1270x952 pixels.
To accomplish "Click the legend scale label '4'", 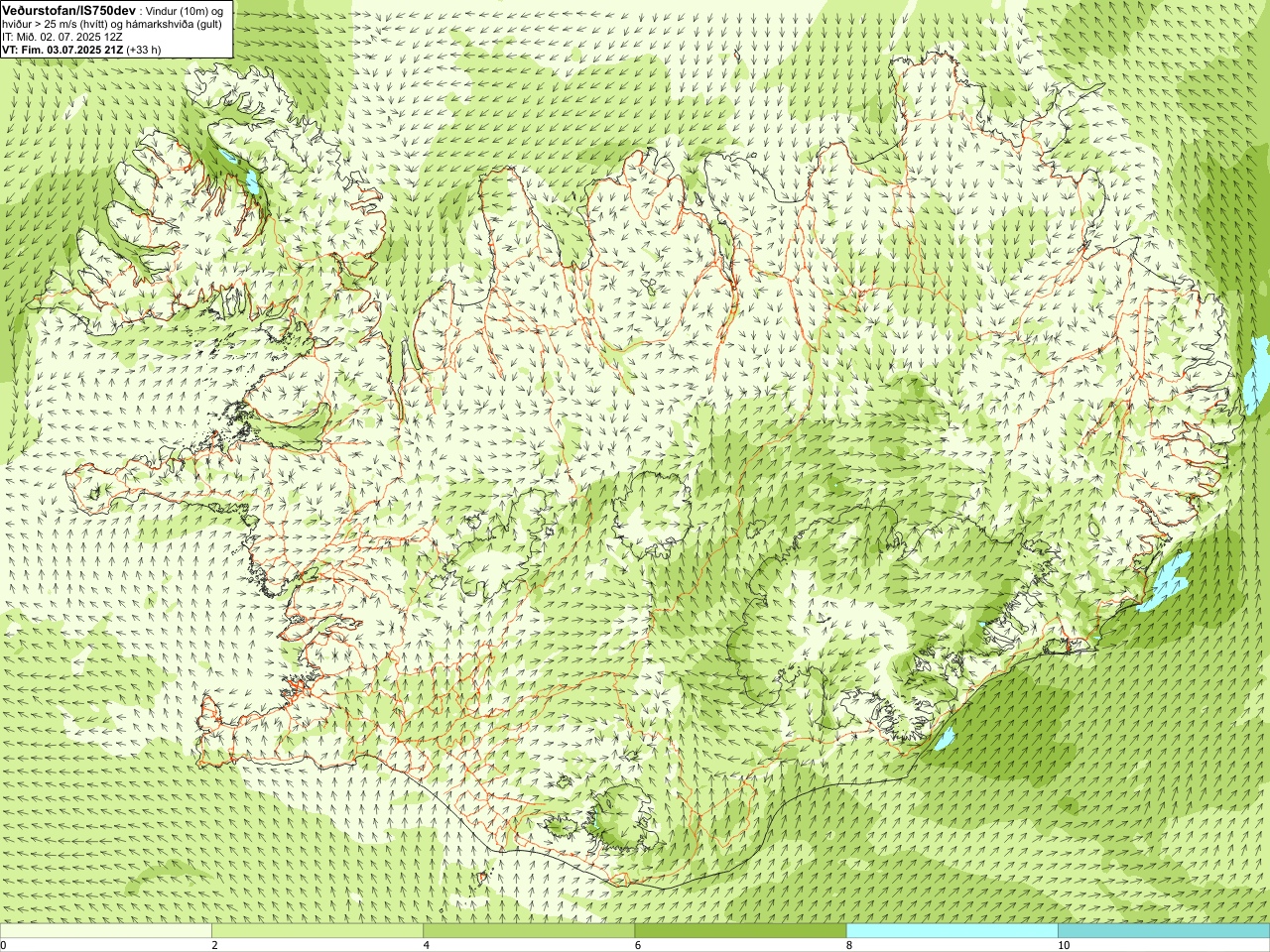I will pyautogui.click(x=426, y=946).
